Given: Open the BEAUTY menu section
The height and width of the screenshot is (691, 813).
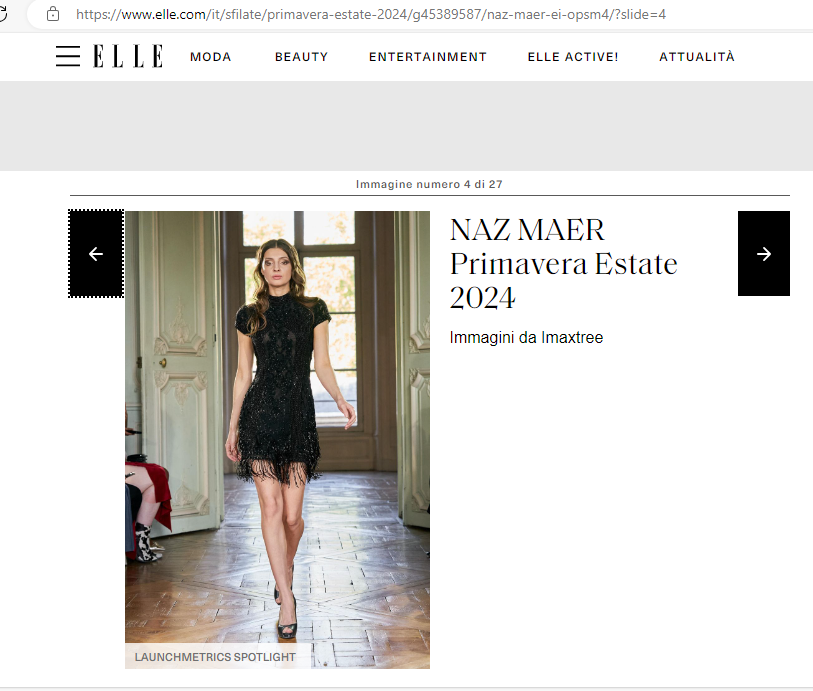Looking at the screenshot, I should (301, 57).
